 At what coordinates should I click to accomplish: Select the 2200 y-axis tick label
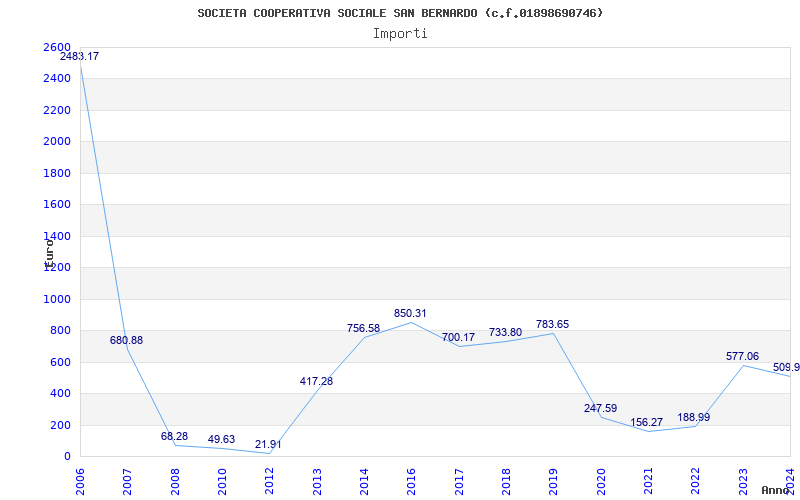tap(57, 110)
